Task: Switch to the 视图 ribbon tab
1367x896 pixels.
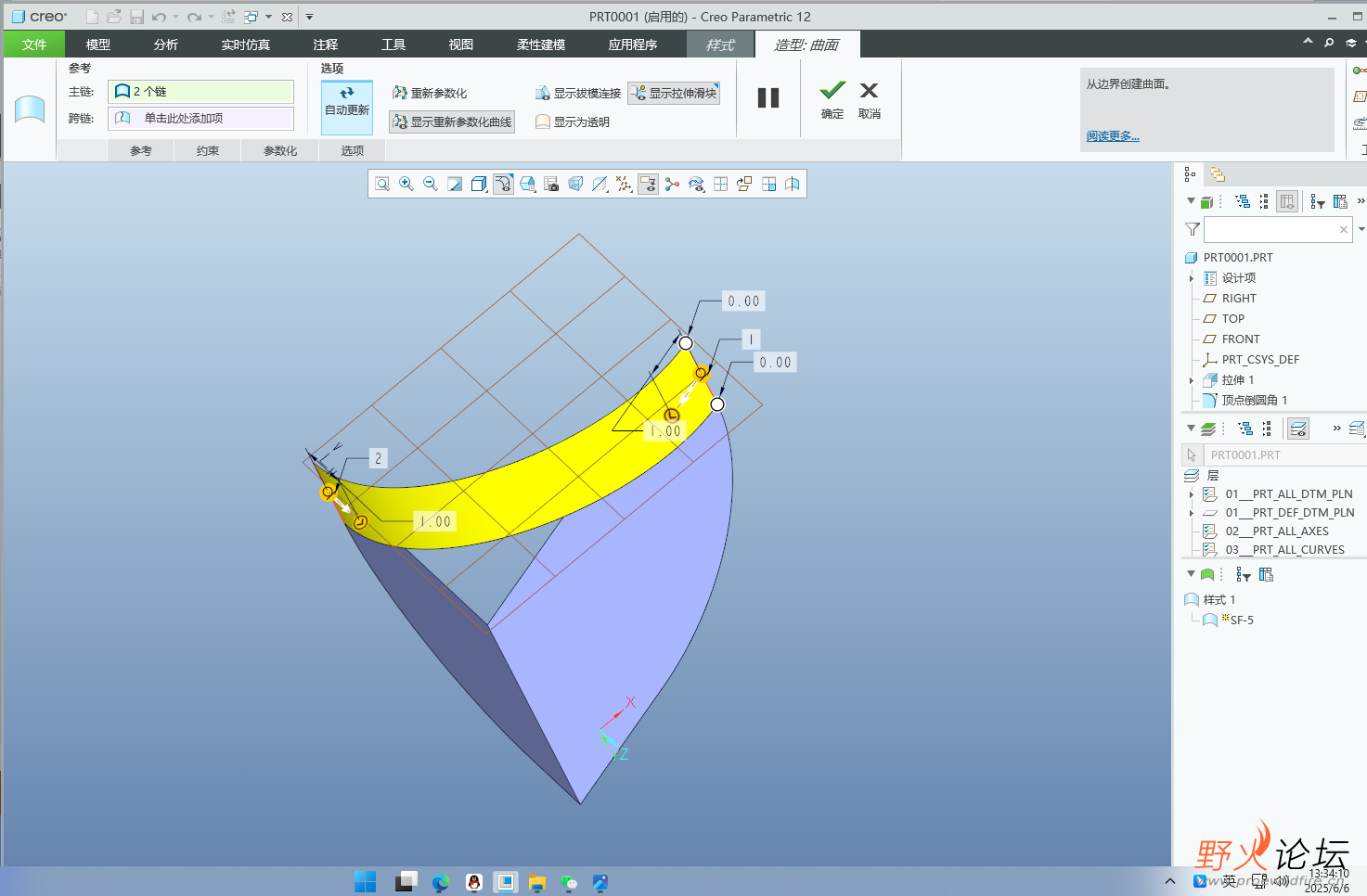Action: 461,45
